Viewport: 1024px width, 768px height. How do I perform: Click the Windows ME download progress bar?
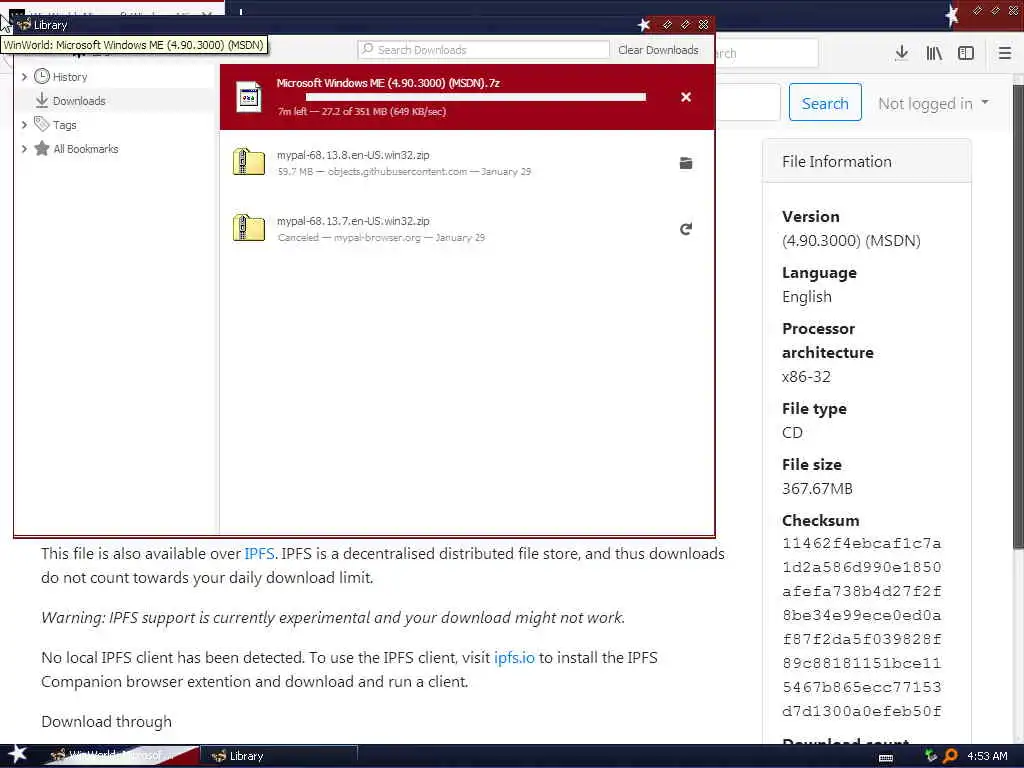point(475,97)
